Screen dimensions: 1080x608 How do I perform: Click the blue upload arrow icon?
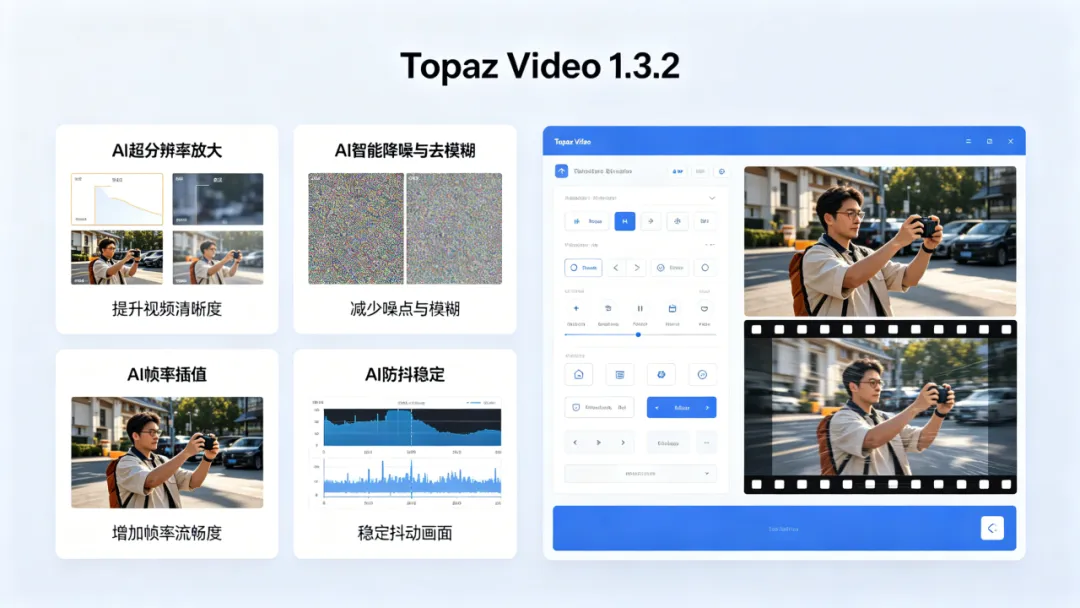(561, 171)
